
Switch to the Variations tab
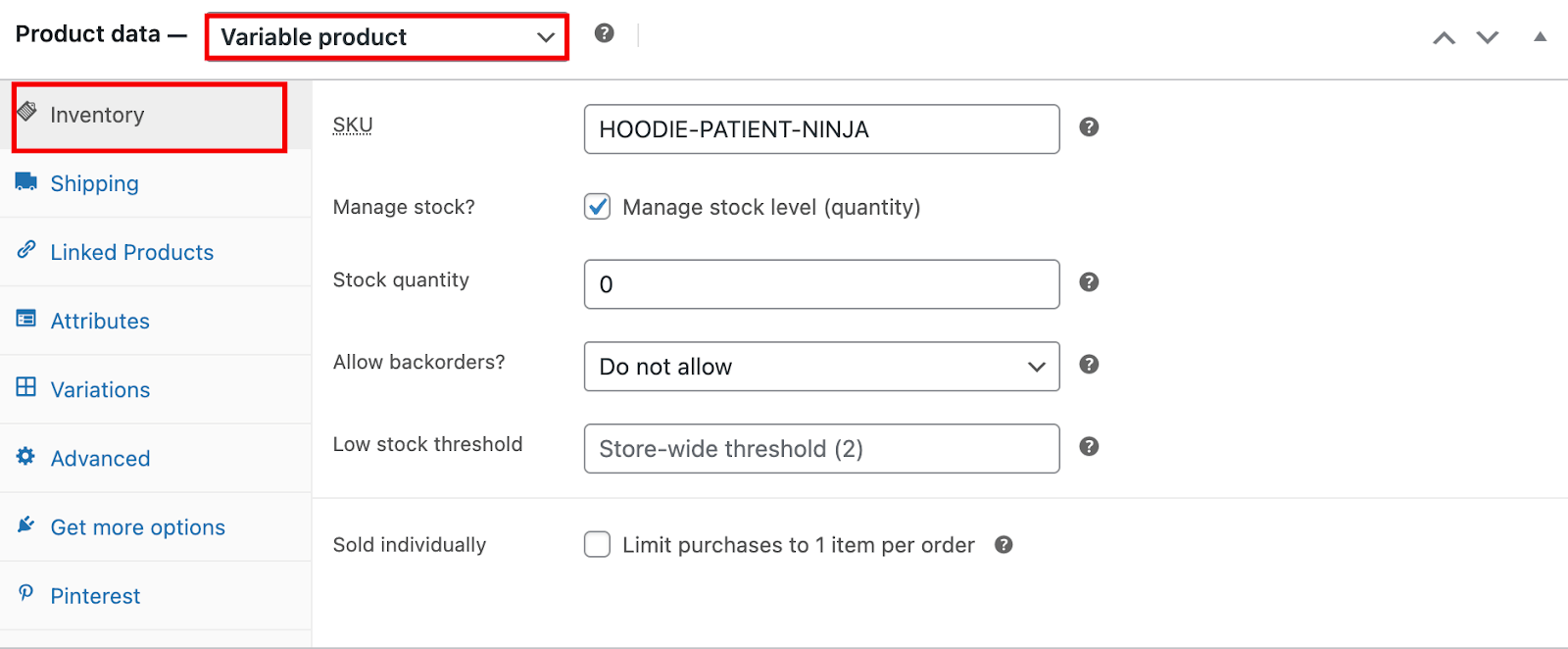(x=100, y=389)
